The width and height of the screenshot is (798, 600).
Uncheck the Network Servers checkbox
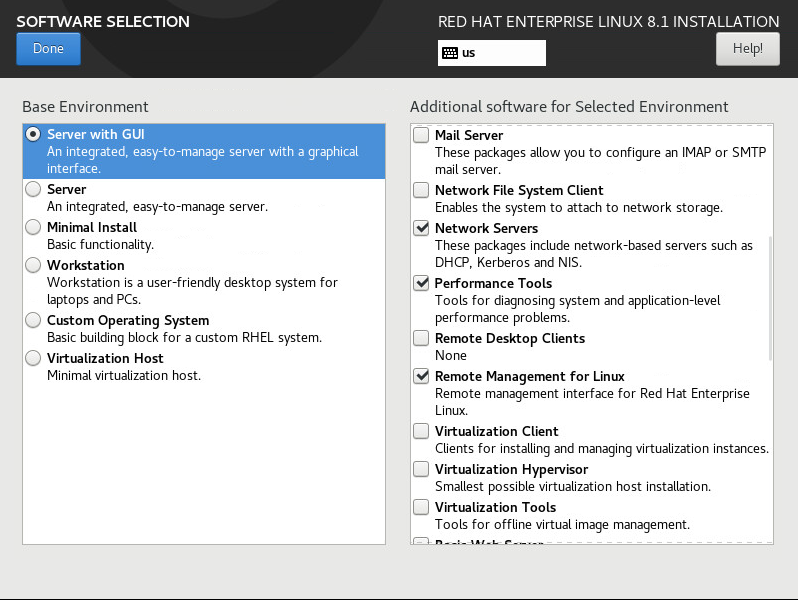(421, 228)
